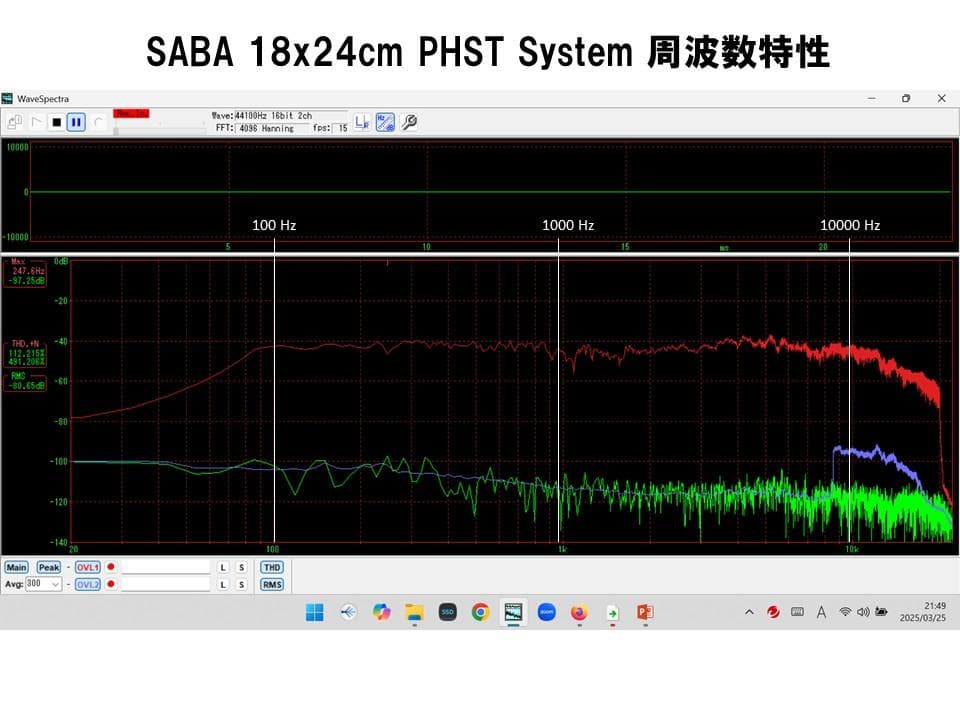The width and height of the screenshot is (960, 720).
Task: Toggle the S button beside OVL1
Action: pyautogui.click(x=241, y=567)
